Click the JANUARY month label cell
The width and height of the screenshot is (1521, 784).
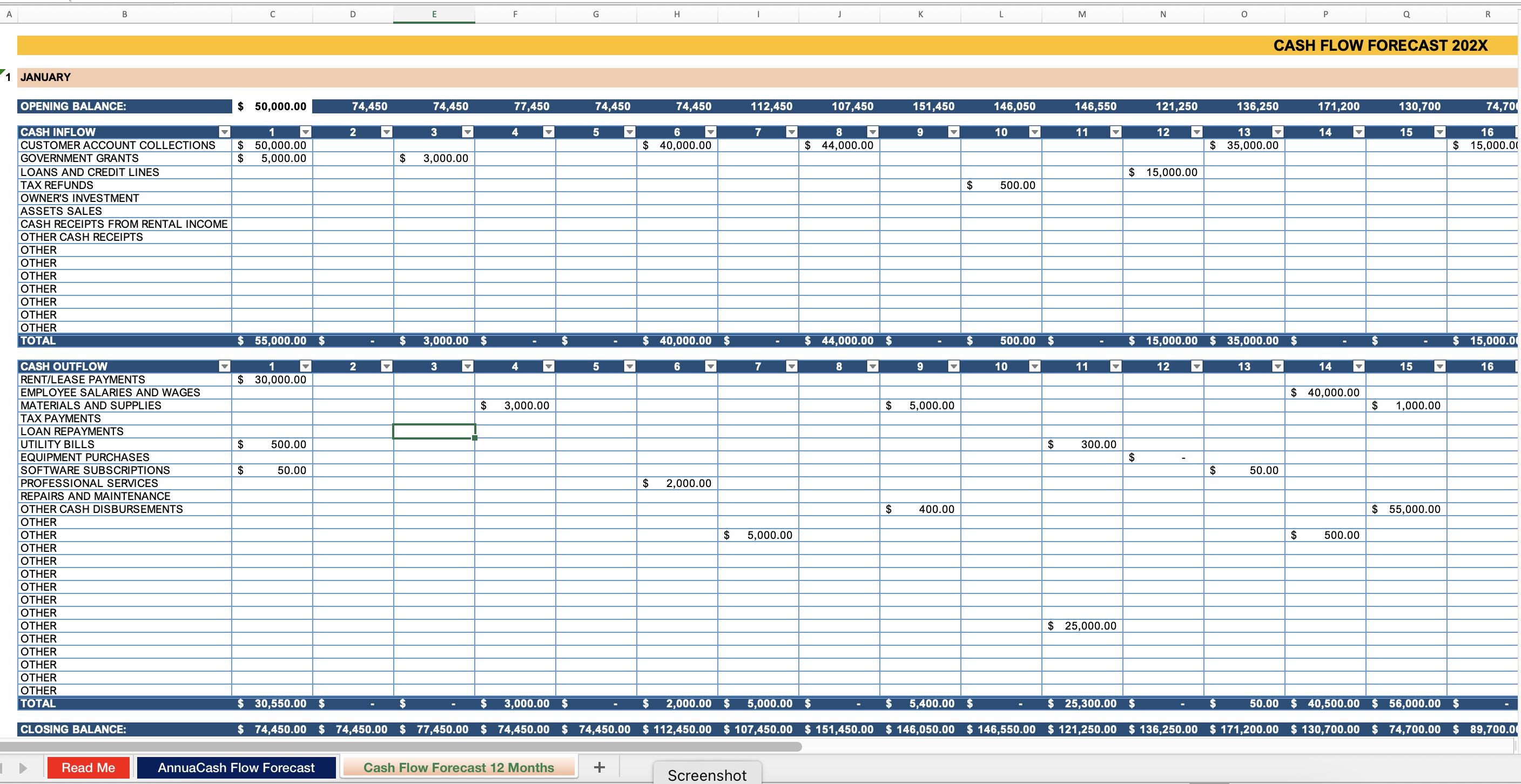(x=45, y=77)
